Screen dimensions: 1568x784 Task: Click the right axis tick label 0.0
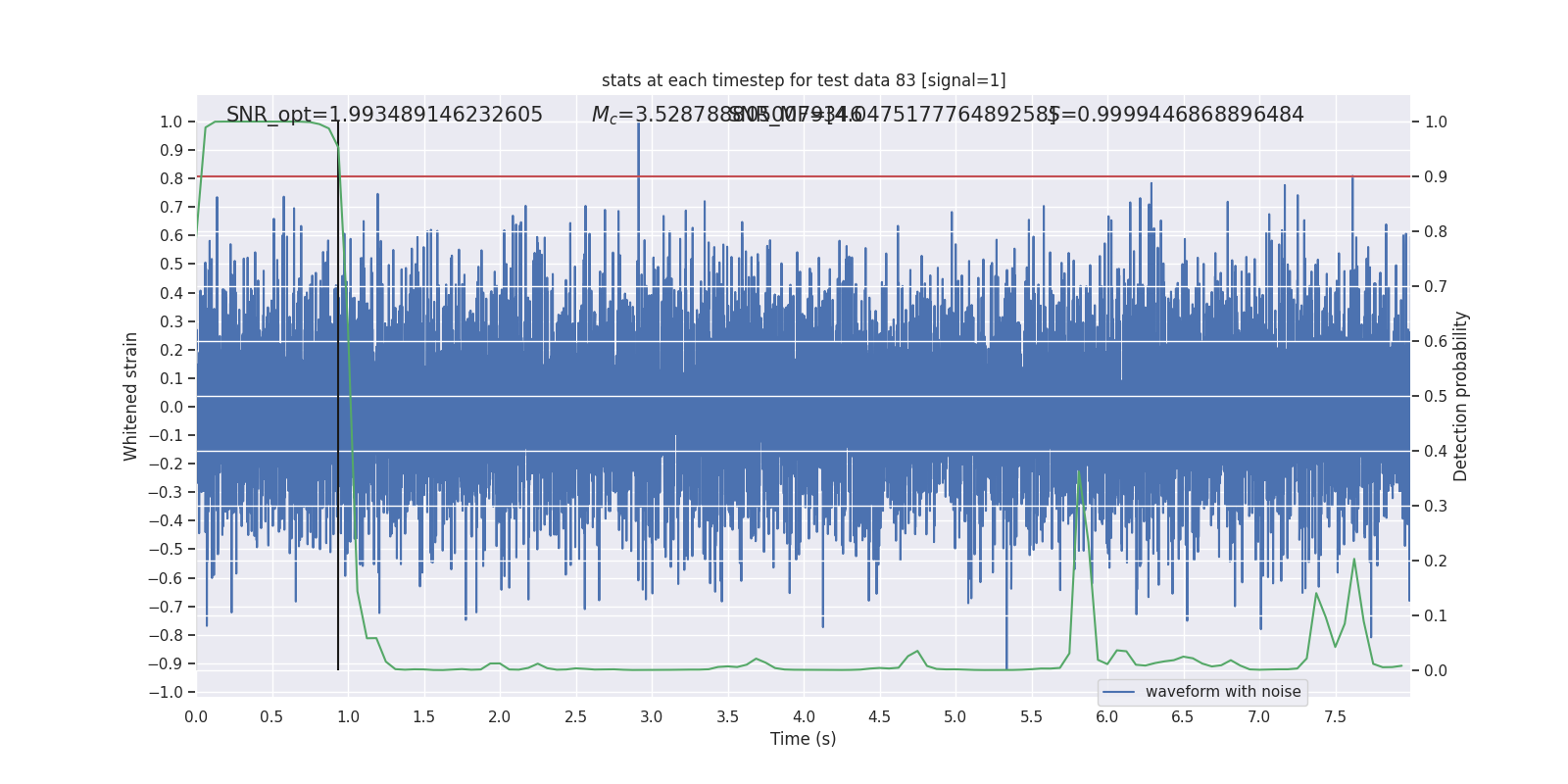[1436, 670]
